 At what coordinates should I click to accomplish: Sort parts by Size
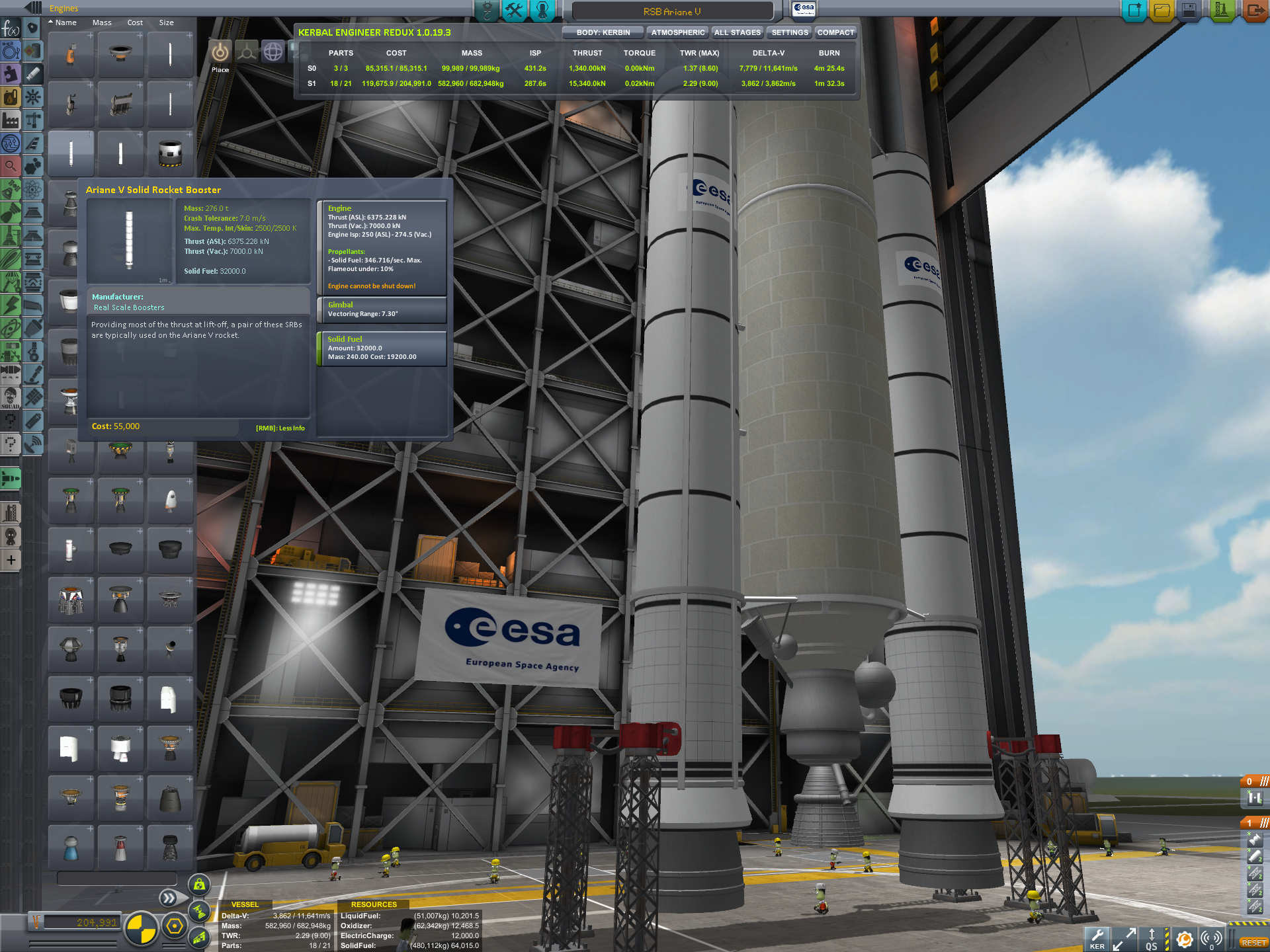click(166, 22)
